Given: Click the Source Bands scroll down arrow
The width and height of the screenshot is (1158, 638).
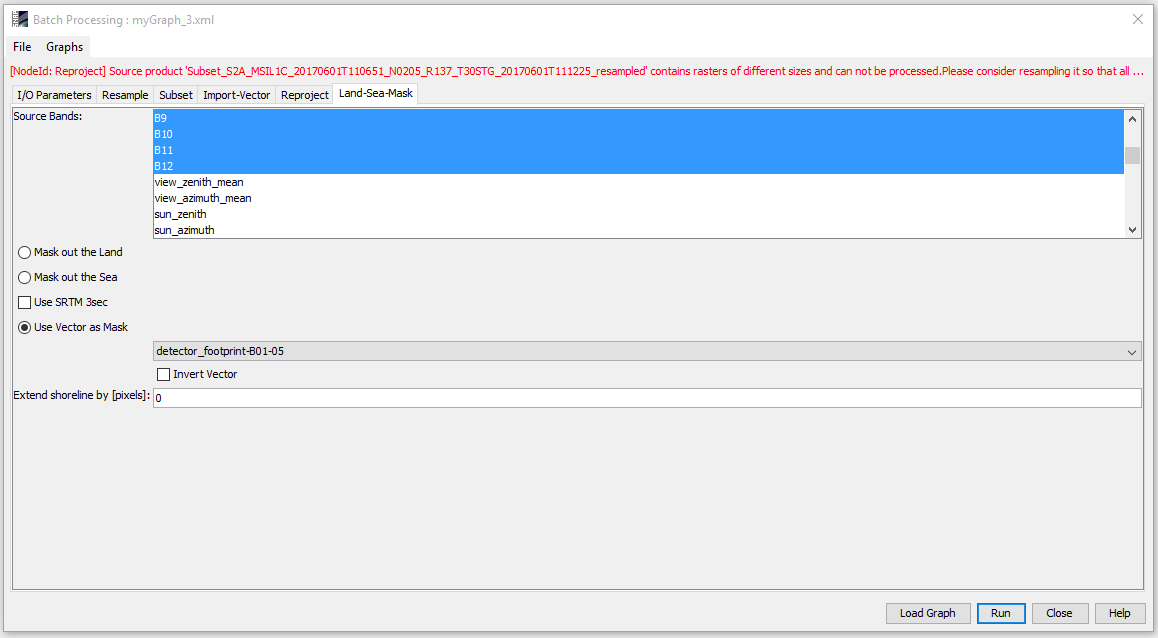Looking at the screenshot, I should (x=1132, y=230).
